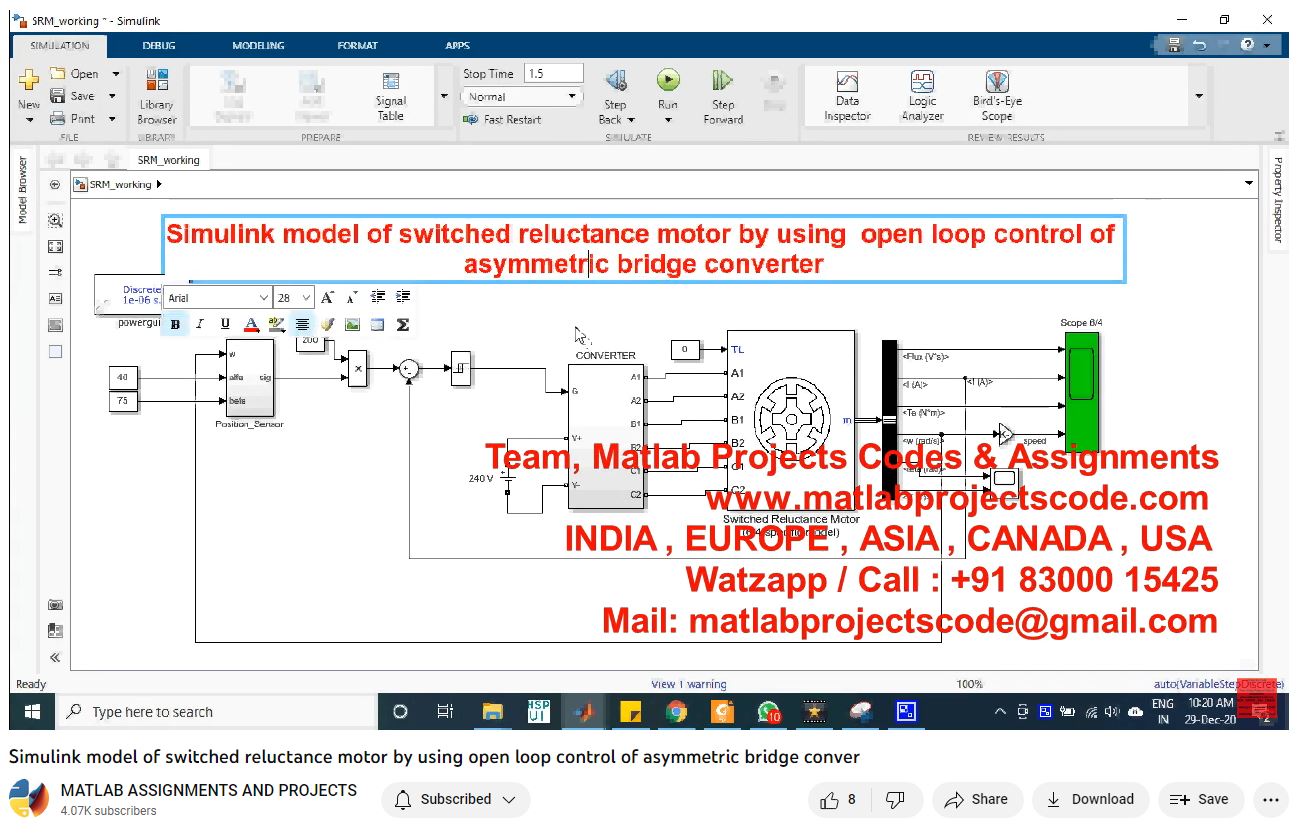The image size is (1298, 833).
Task: Open the font color picker
Action: pyautogui.click(x=251, y=324)
